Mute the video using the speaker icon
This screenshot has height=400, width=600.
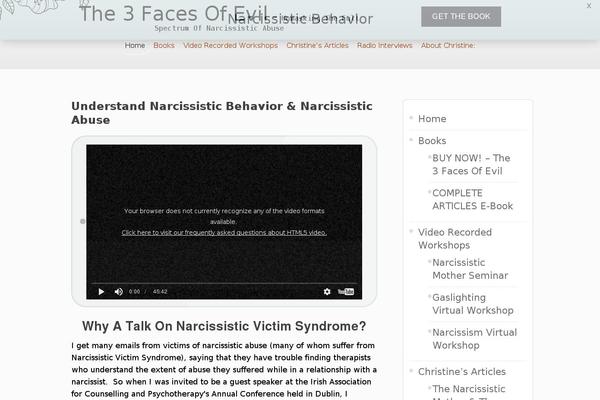(119, 292)
